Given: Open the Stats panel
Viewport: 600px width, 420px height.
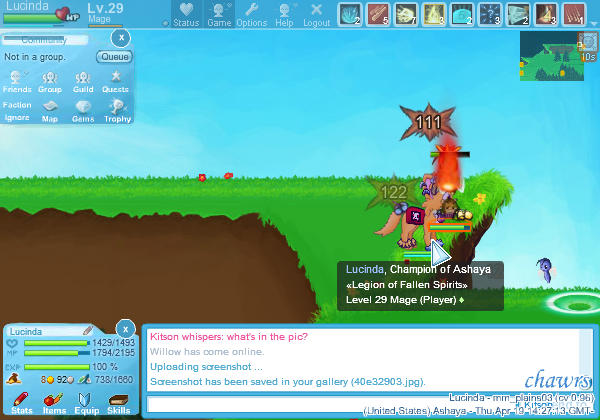Looking at the screenshot, I should [x=21, y=403].
